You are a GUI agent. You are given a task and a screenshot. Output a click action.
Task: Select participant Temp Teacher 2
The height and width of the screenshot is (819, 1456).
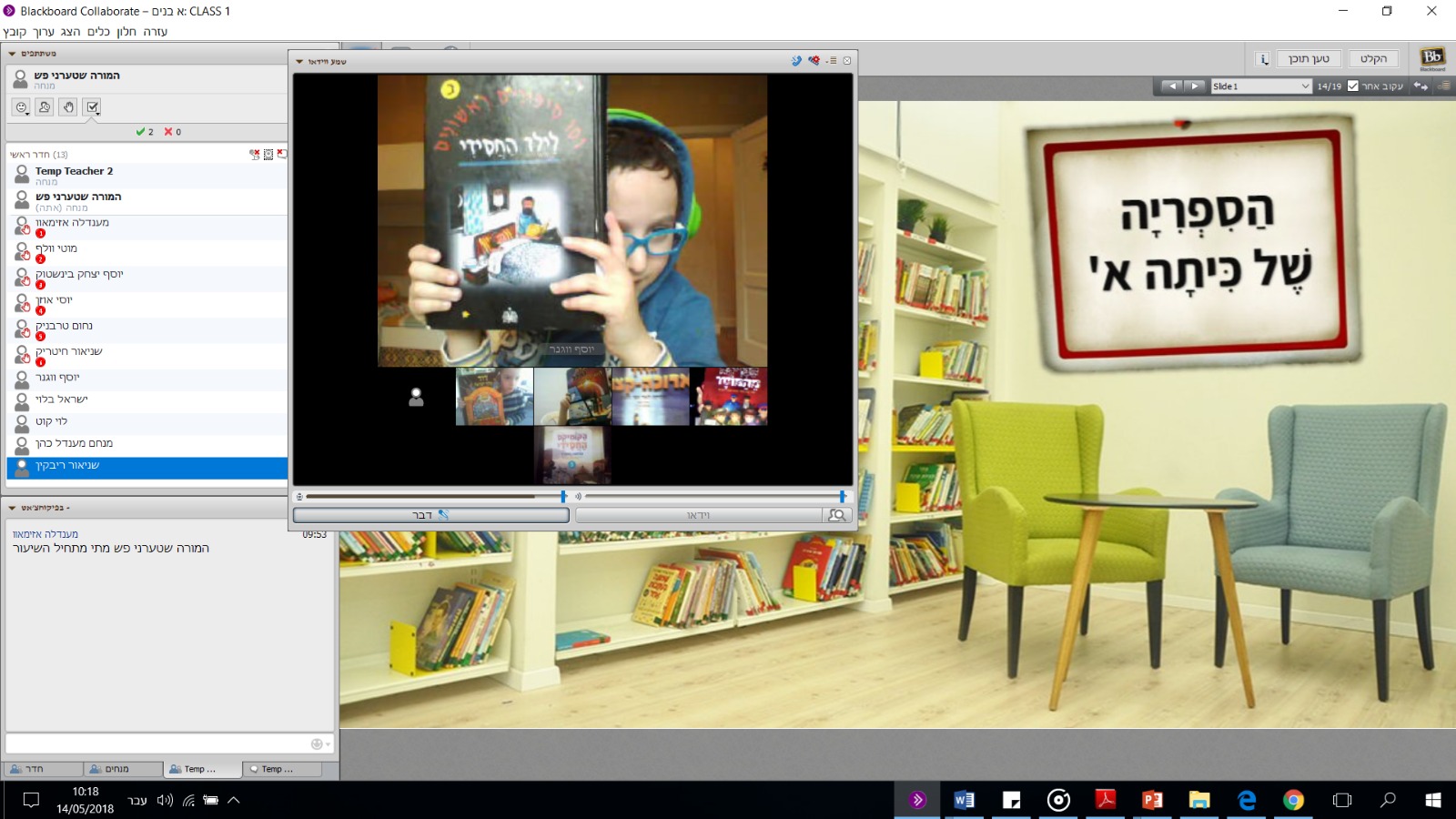pos(147,176)
